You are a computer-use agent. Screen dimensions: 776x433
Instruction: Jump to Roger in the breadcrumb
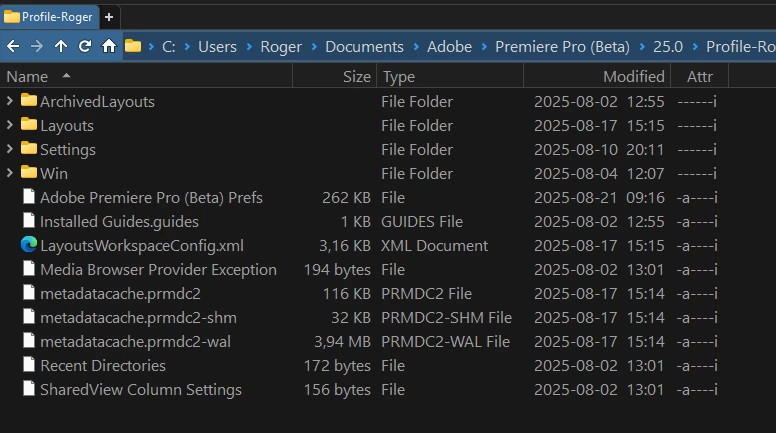click(x=281, y=47)
